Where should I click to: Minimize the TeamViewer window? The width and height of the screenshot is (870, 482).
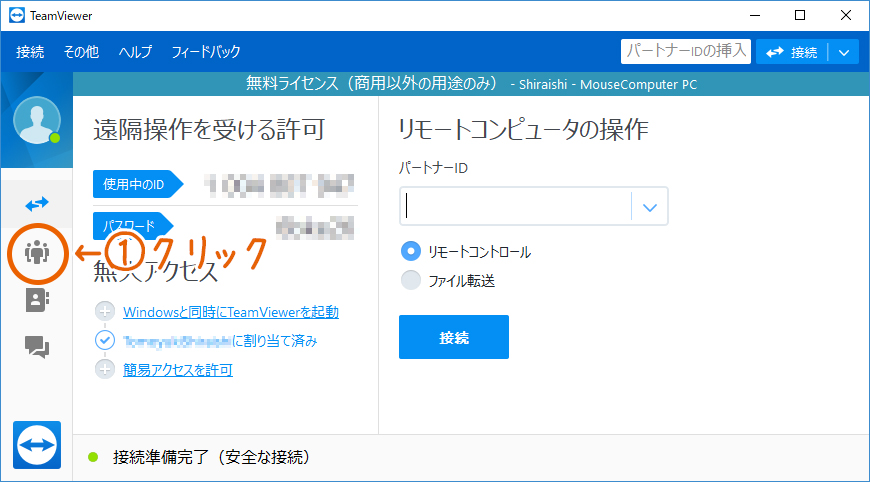pyautogui.click(x=755, y=16)
